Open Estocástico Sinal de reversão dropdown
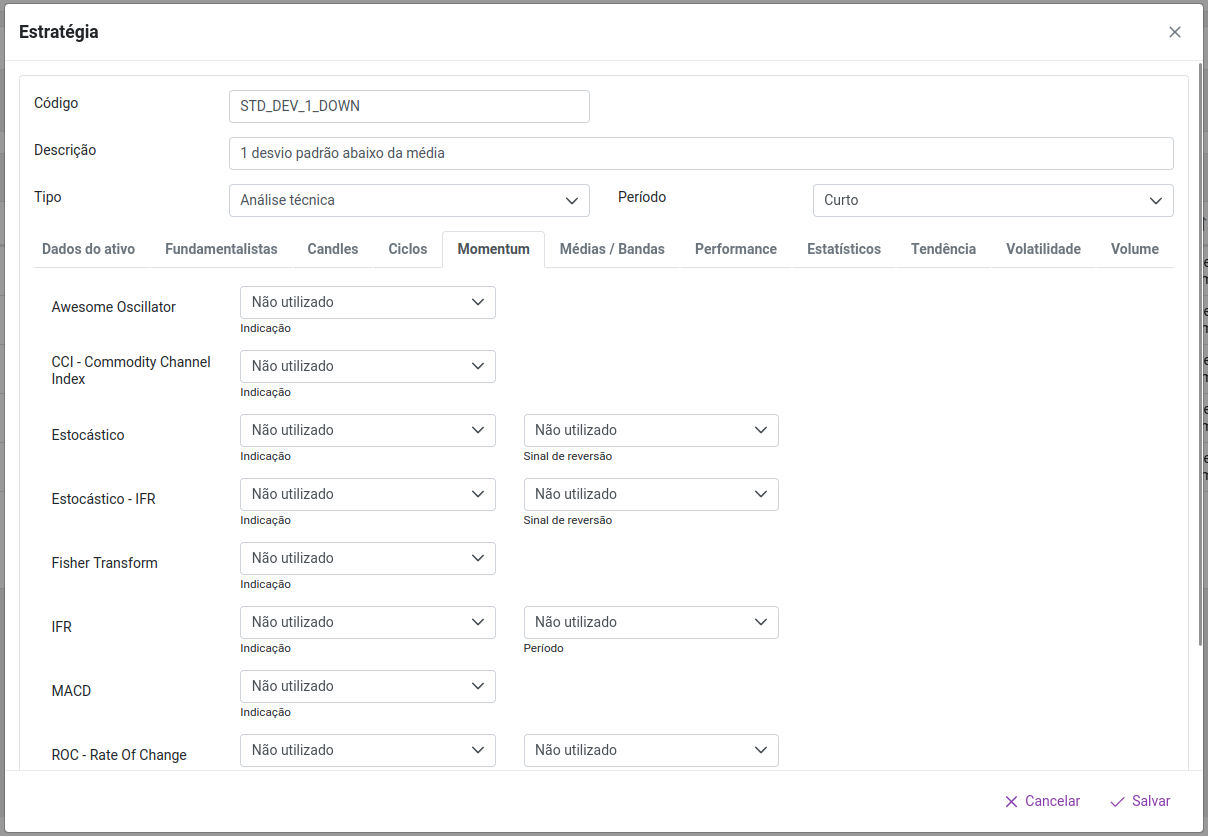 [x=651, y=430]
